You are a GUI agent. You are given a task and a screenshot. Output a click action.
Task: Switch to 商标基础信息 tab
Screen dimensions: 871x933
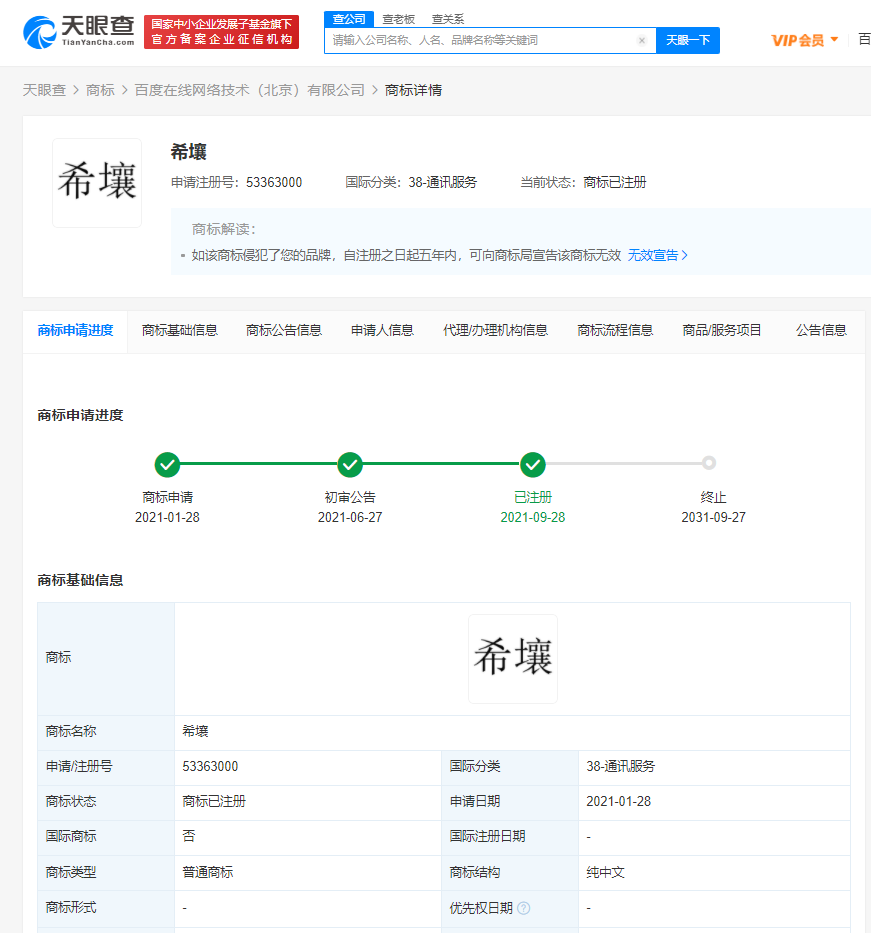[x=180, y=331]
